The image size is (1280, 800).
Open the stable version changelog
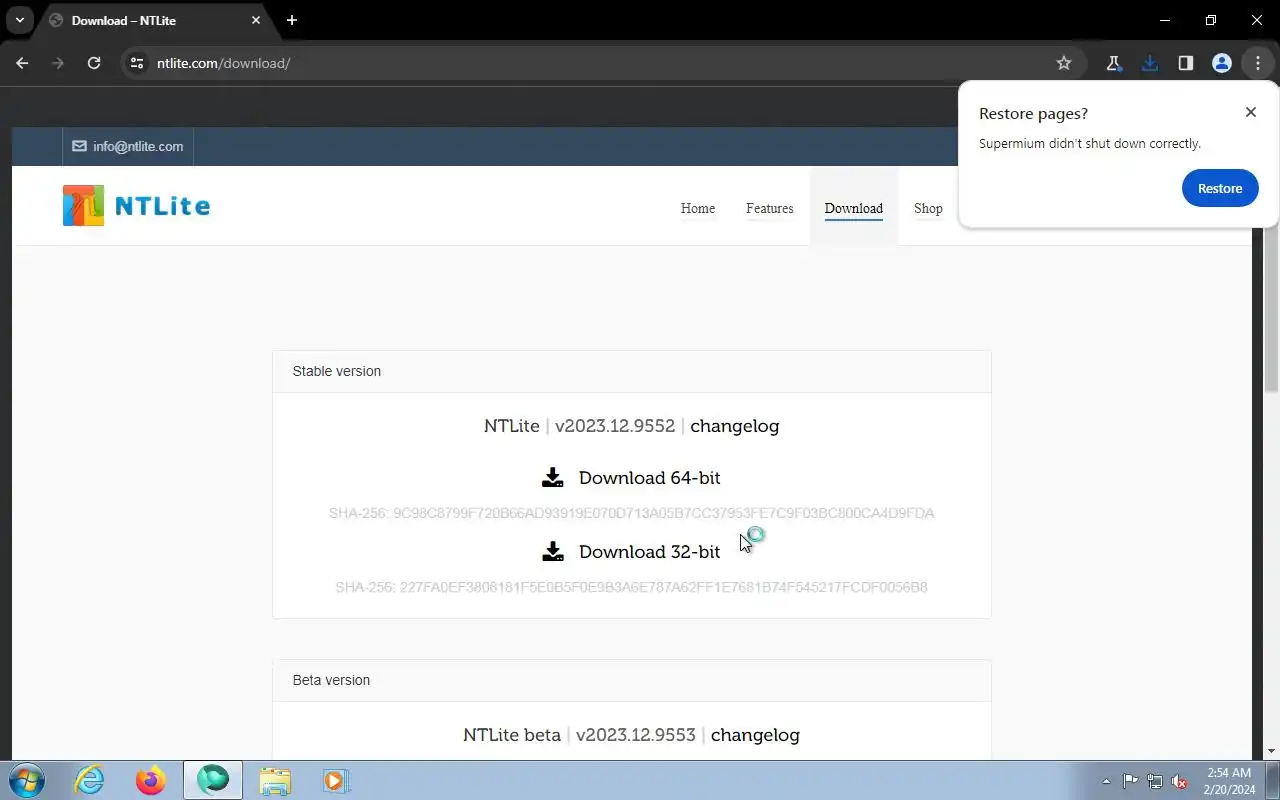click(x=735, y=426)
